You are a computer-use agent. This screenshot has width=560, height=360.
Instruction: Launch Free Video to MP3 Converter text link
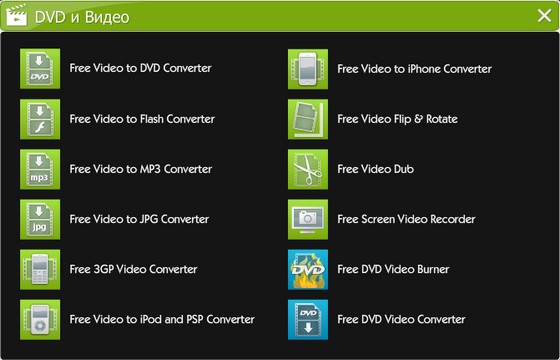pos(141,169)
